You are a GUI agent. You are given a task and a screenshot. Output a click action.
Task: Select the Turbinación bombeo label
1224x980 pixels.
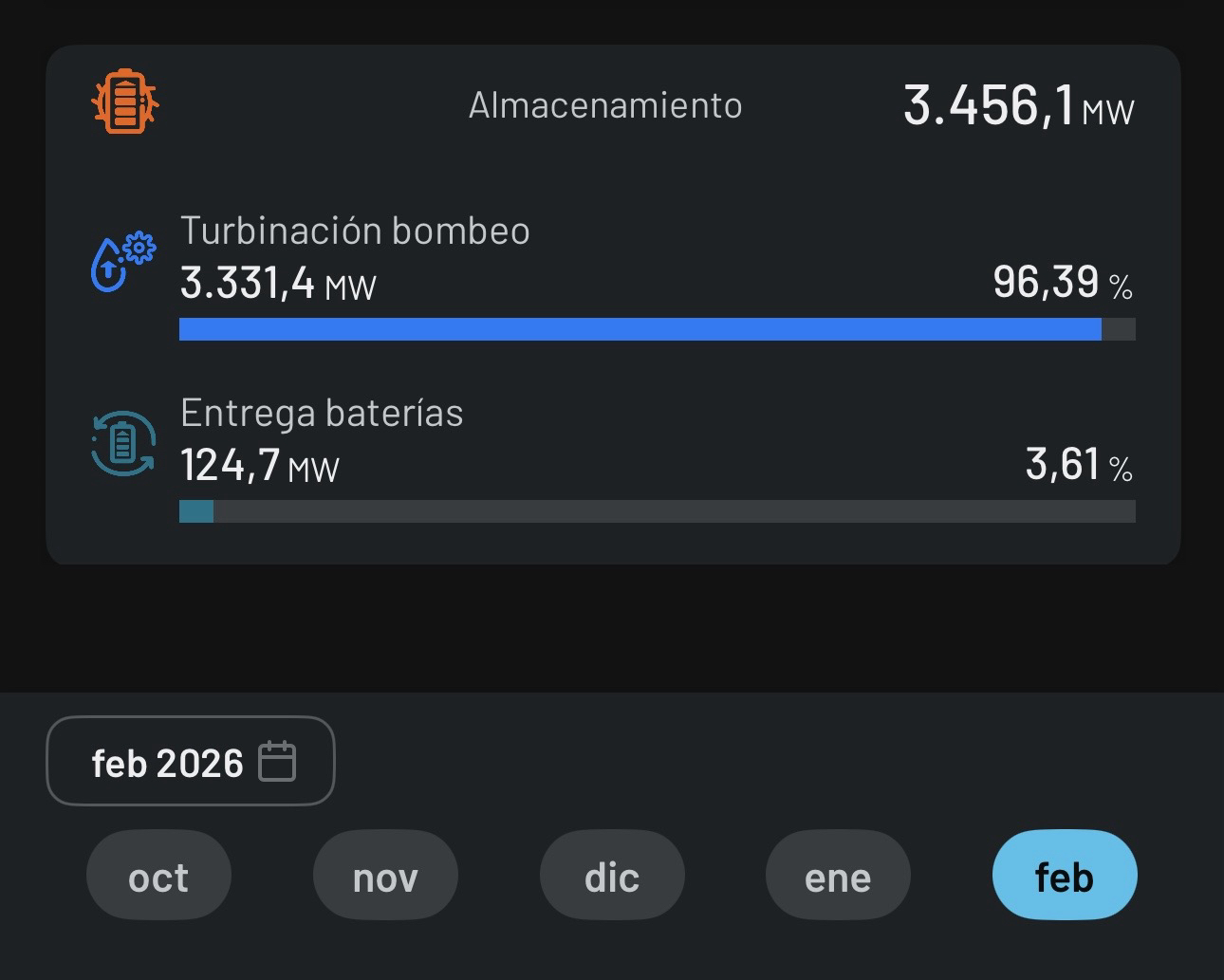coord(355,231)
